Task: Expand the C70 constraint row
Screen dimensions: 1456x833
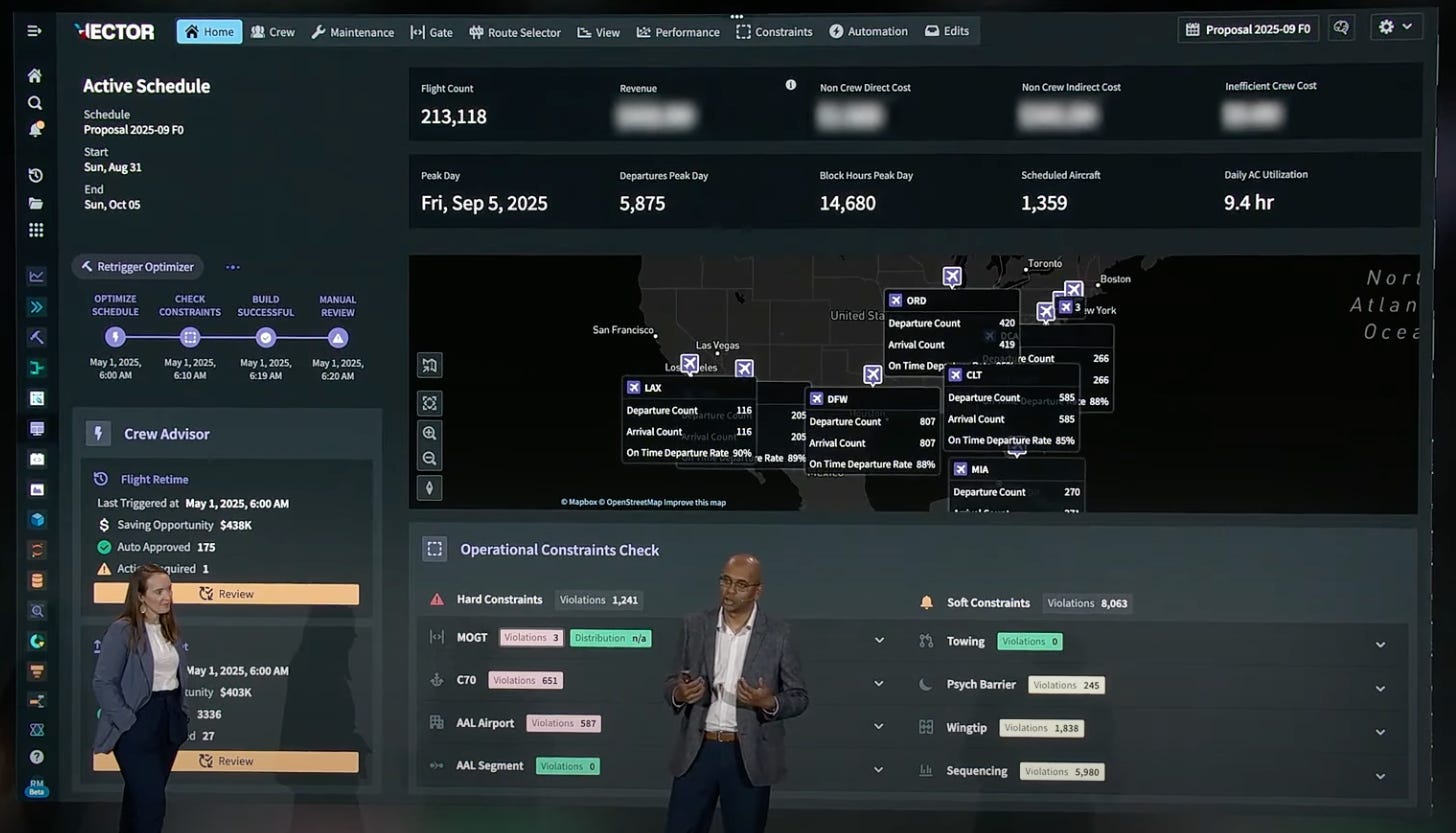Action: point(879,683)
